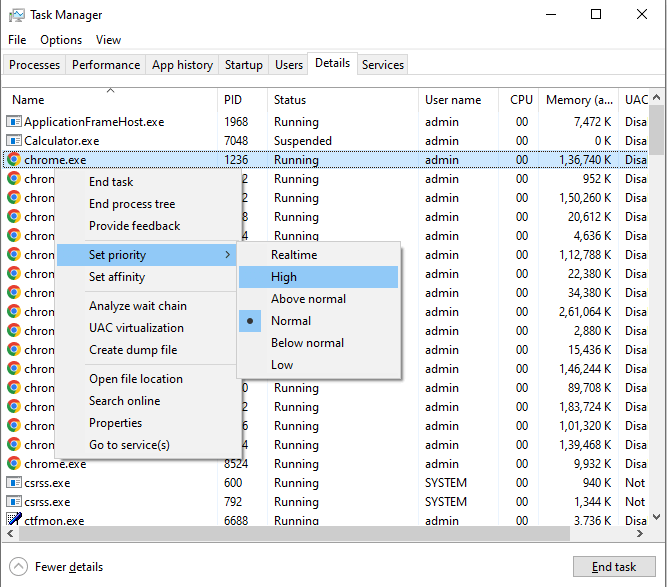Switch to the Performance tab
Image resolution: width=667 pixels, height=587 pixels.
(x=106, y=65)
